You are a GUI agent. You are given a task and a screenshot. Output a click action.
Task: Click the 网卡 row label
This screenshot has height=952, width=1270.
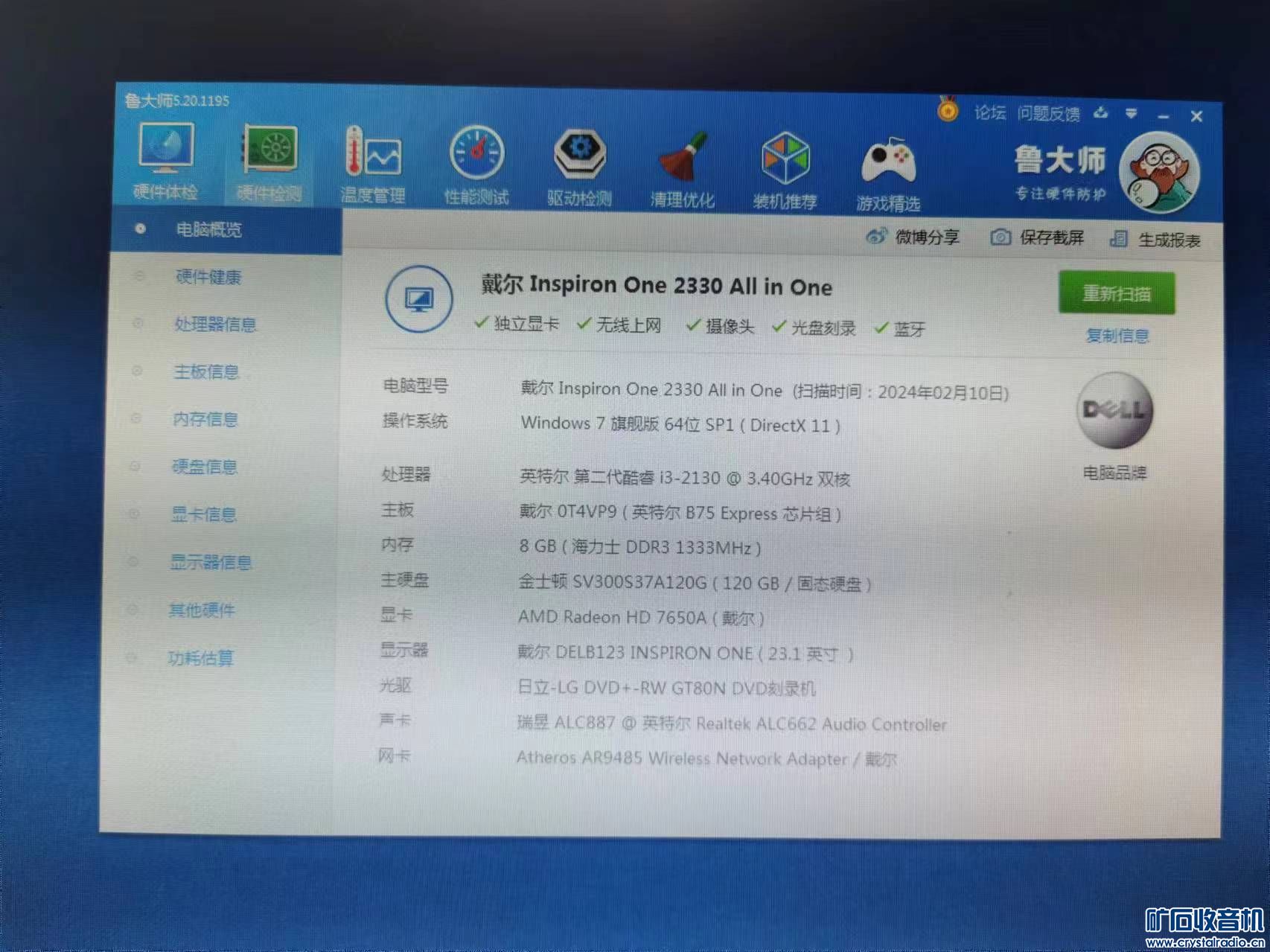[394, 755]
